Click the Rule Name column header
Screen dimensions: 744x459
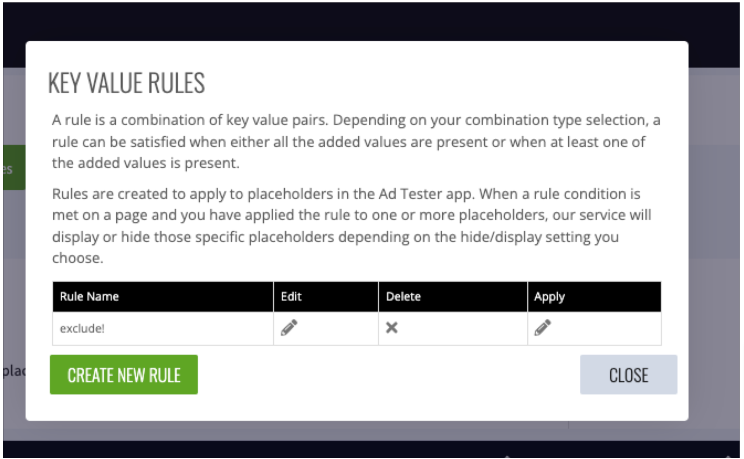pyautogui.click(x=89, y=296)
